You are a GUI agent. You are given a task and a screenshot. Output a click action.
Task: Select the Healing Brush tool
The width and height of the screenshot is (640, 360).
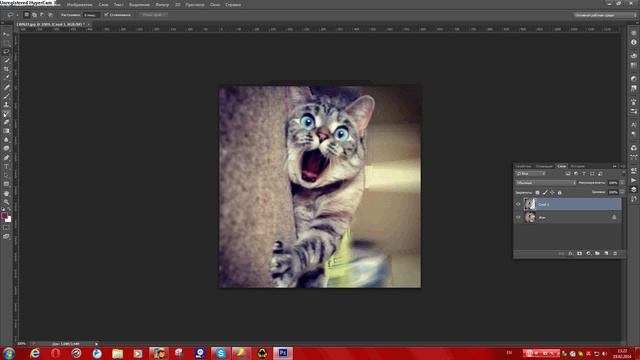(6, 87)
